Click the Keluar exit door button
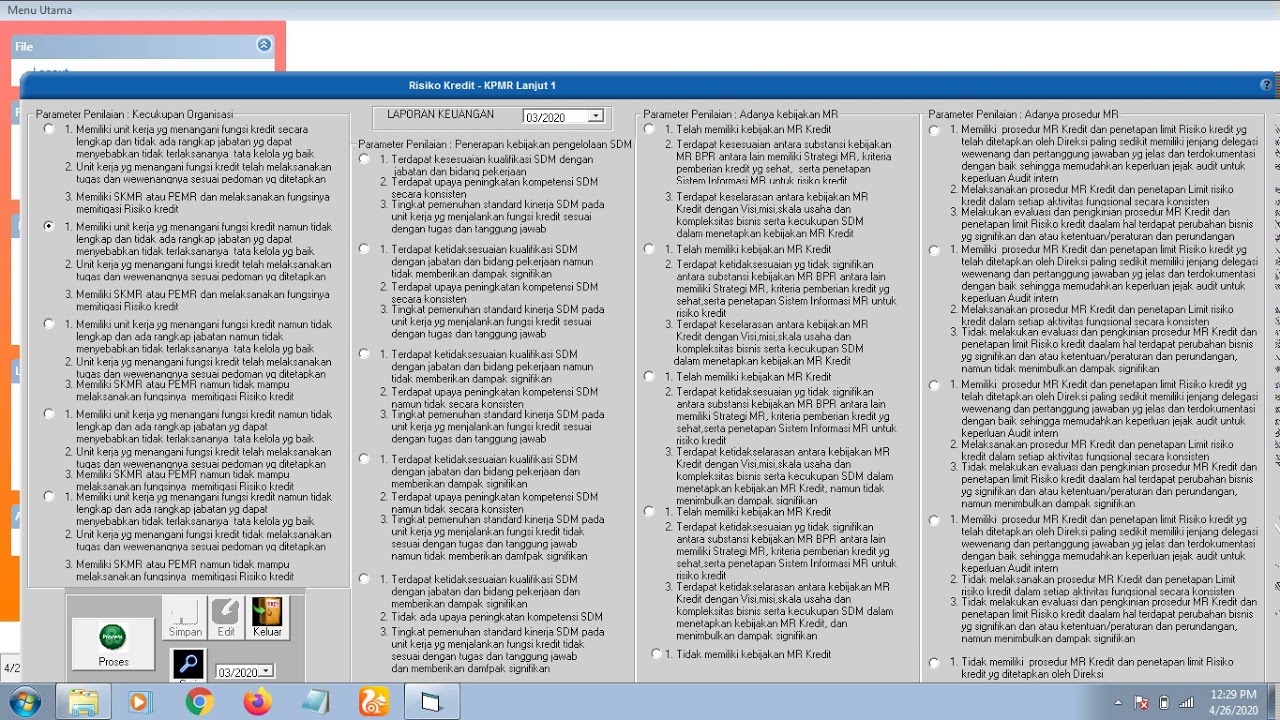Viewport: 1280px width, 720px height. coord(267,617)
